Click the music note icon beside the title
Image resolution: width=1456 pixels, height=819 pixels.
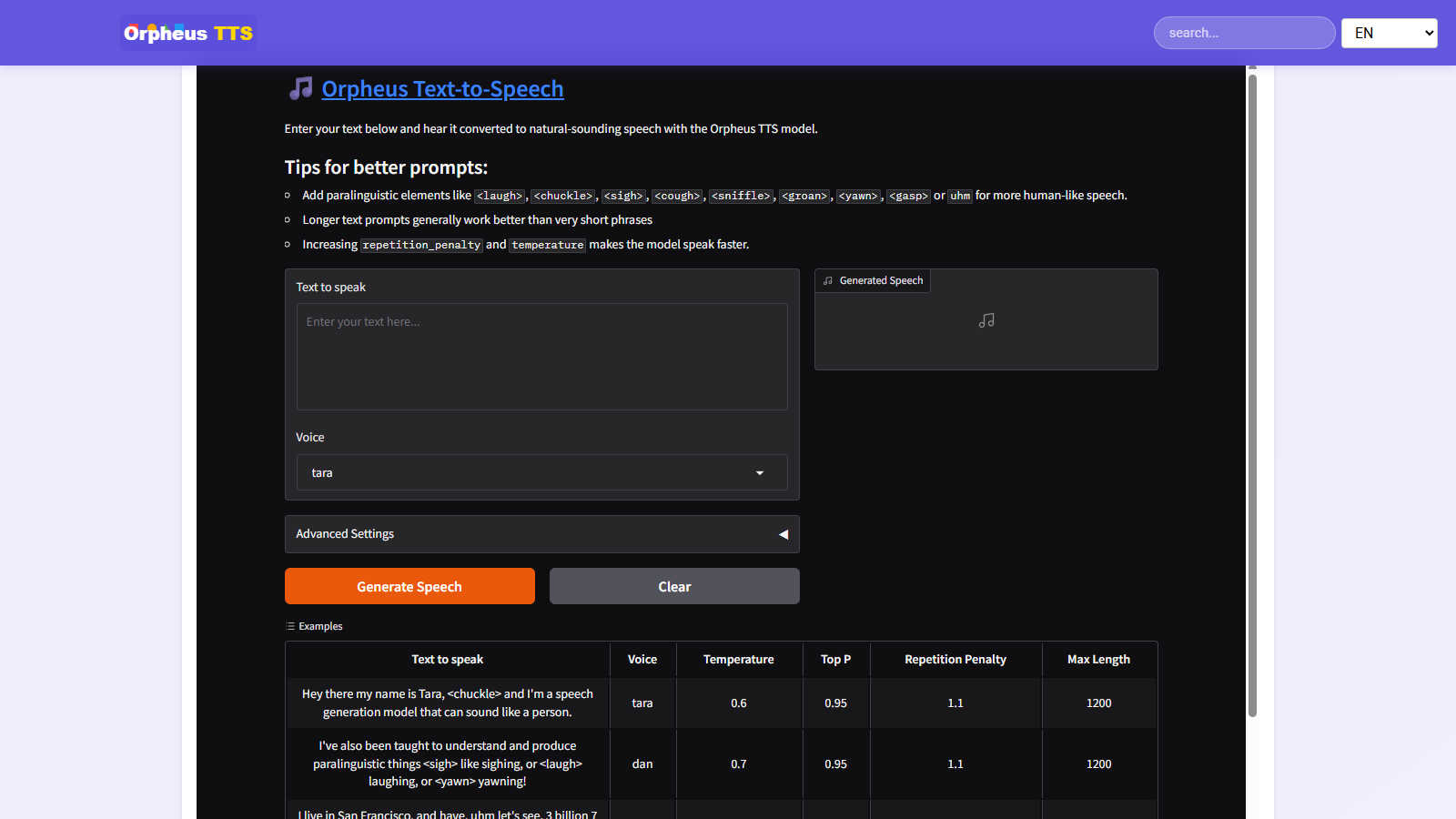300,88
